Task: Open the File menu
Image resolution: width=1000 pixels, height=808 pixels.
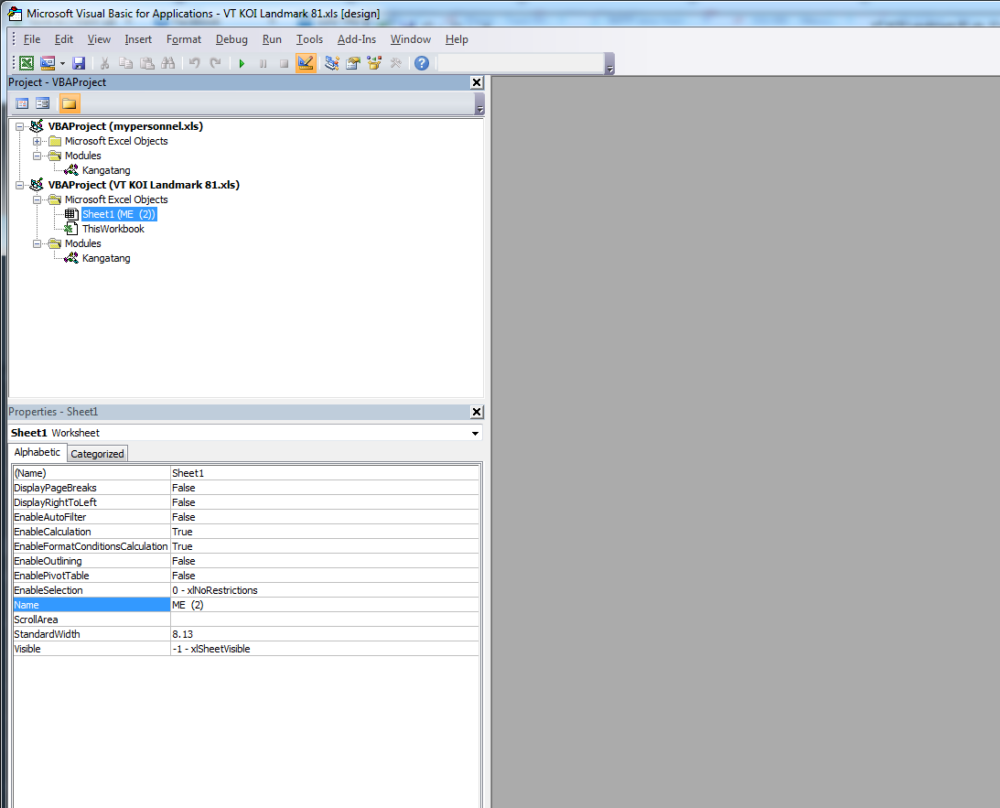Action: (32, 40)
